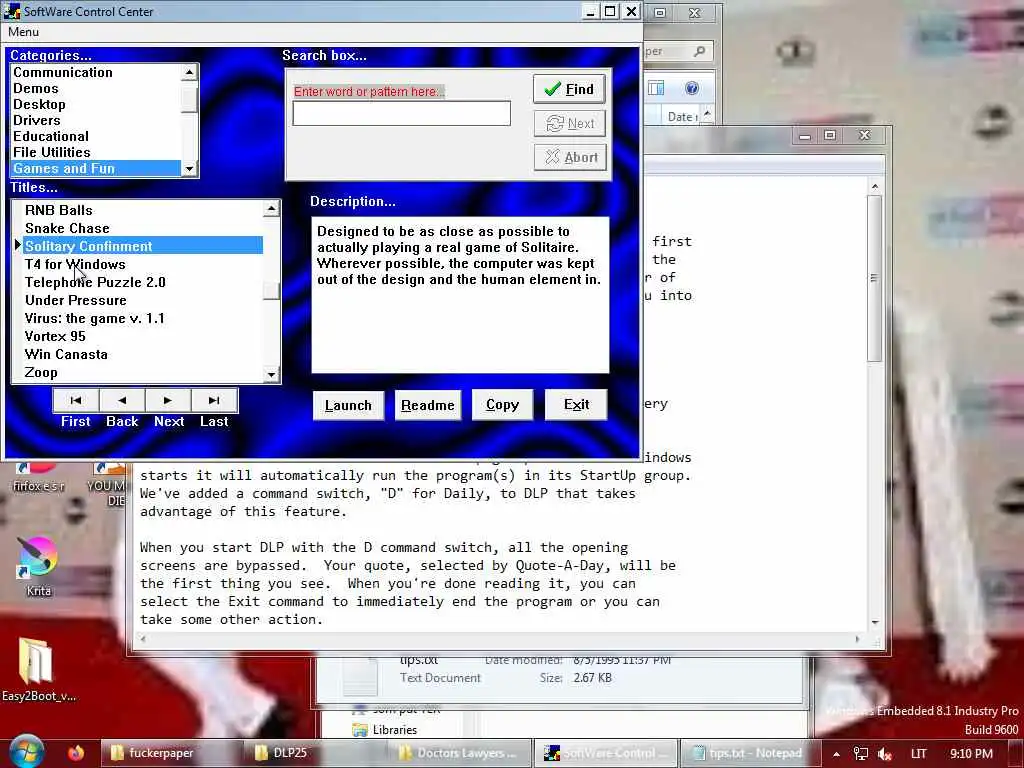Select Win Canasta title
The image size is (1024, 768).
tap(143, 354)
